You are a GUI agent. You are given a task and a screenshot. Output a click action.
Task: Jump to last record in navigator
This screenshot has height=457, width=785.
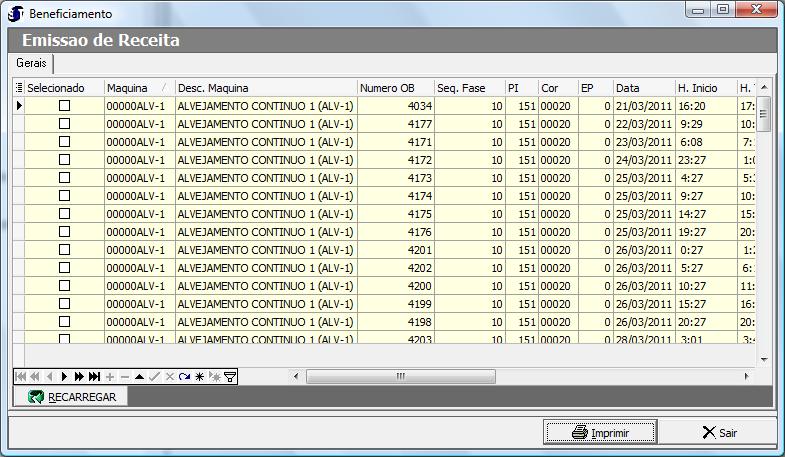pos(94,377)
